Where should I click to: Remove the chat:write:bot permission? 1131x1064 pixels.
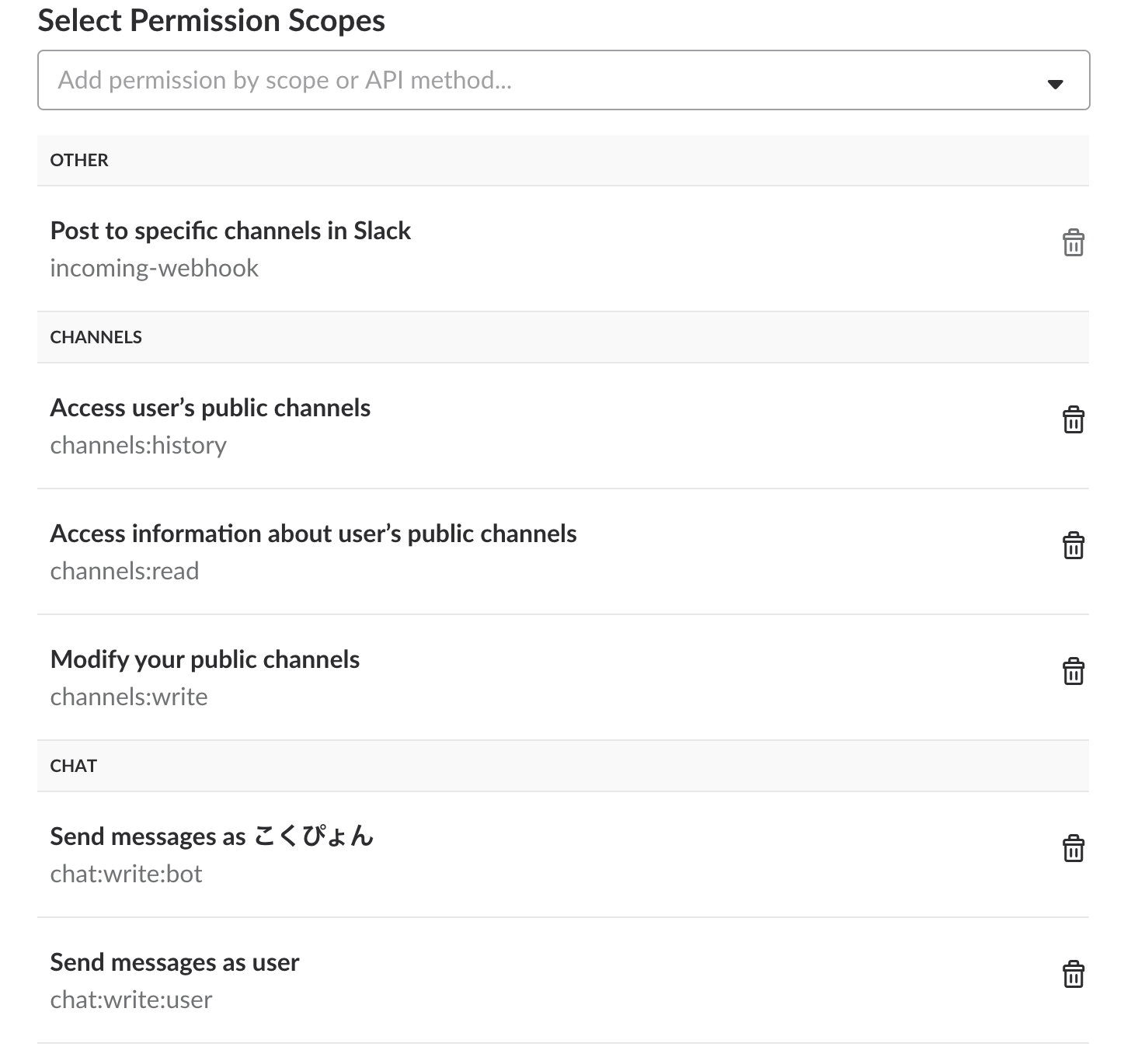(1073, 849)
